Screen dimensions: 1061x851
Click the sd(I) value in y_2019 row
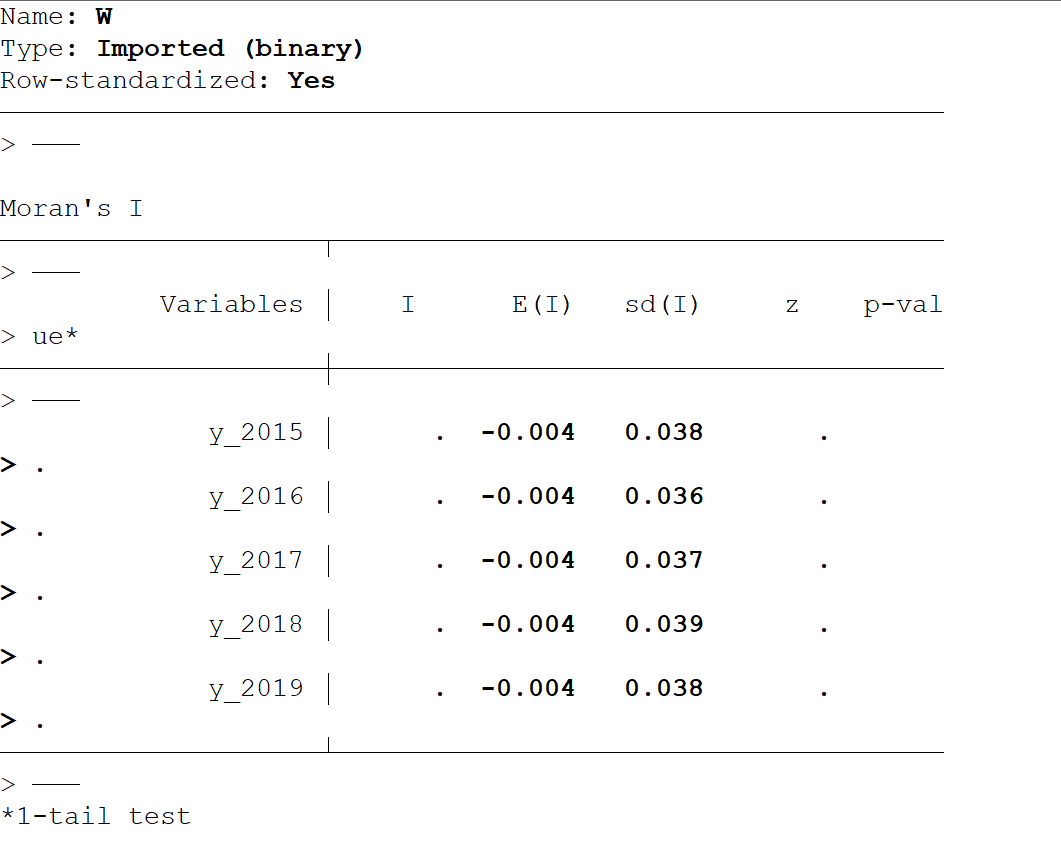(664, 689)
